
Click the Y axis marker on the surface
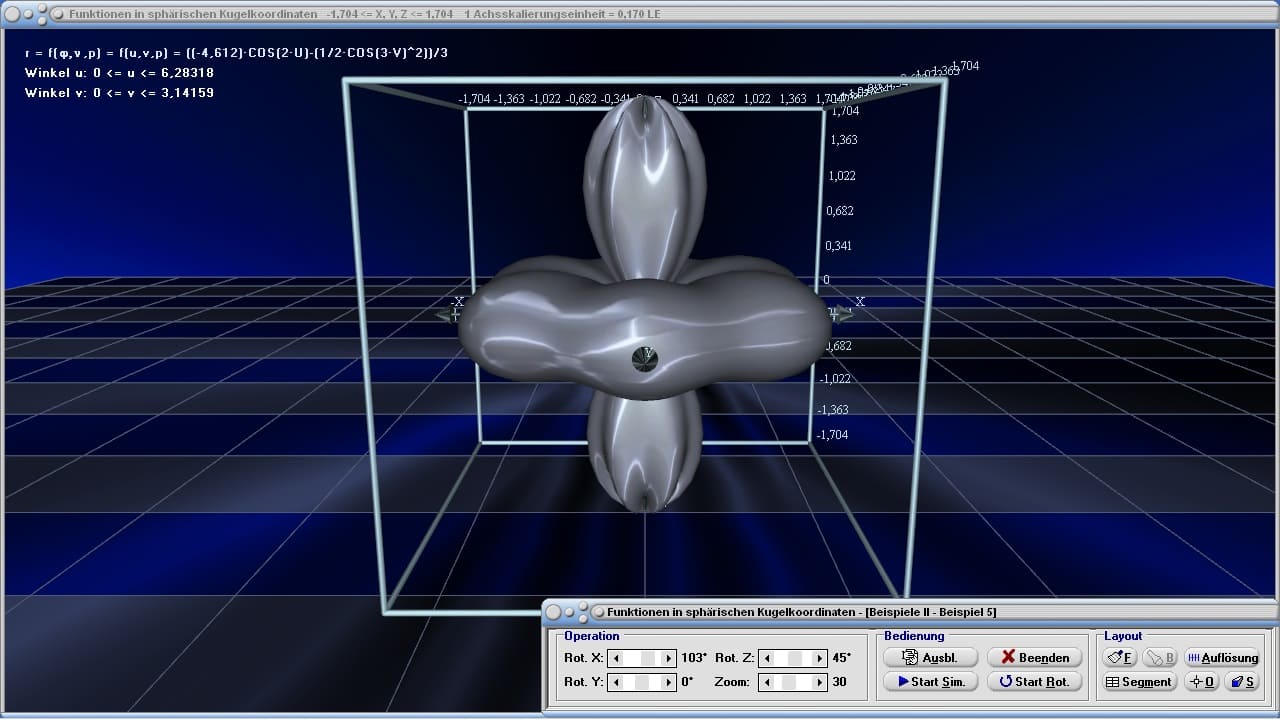[646, 358]
